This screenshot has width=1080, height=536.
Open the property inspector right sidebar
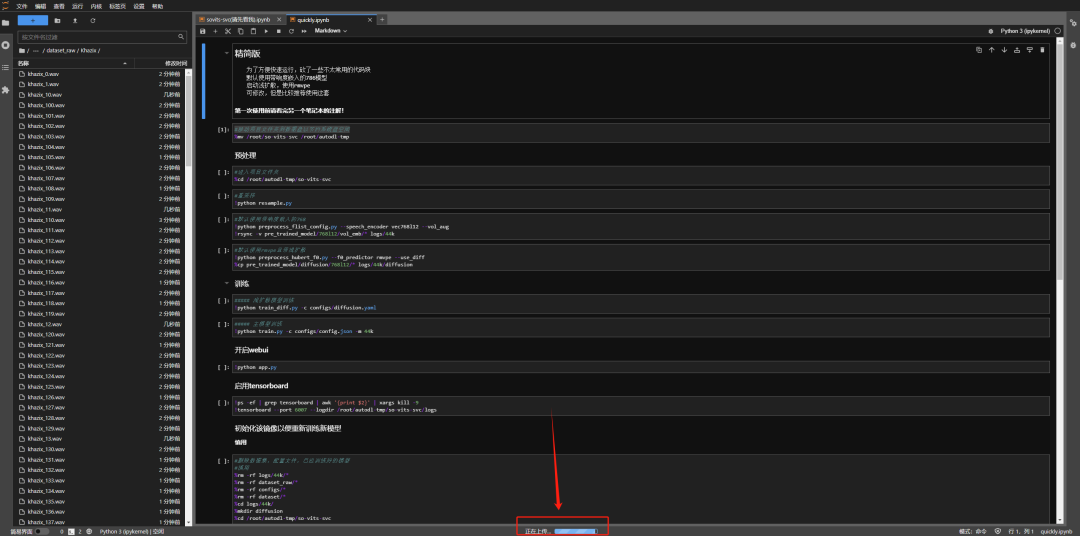click(x=1072, y=23)
